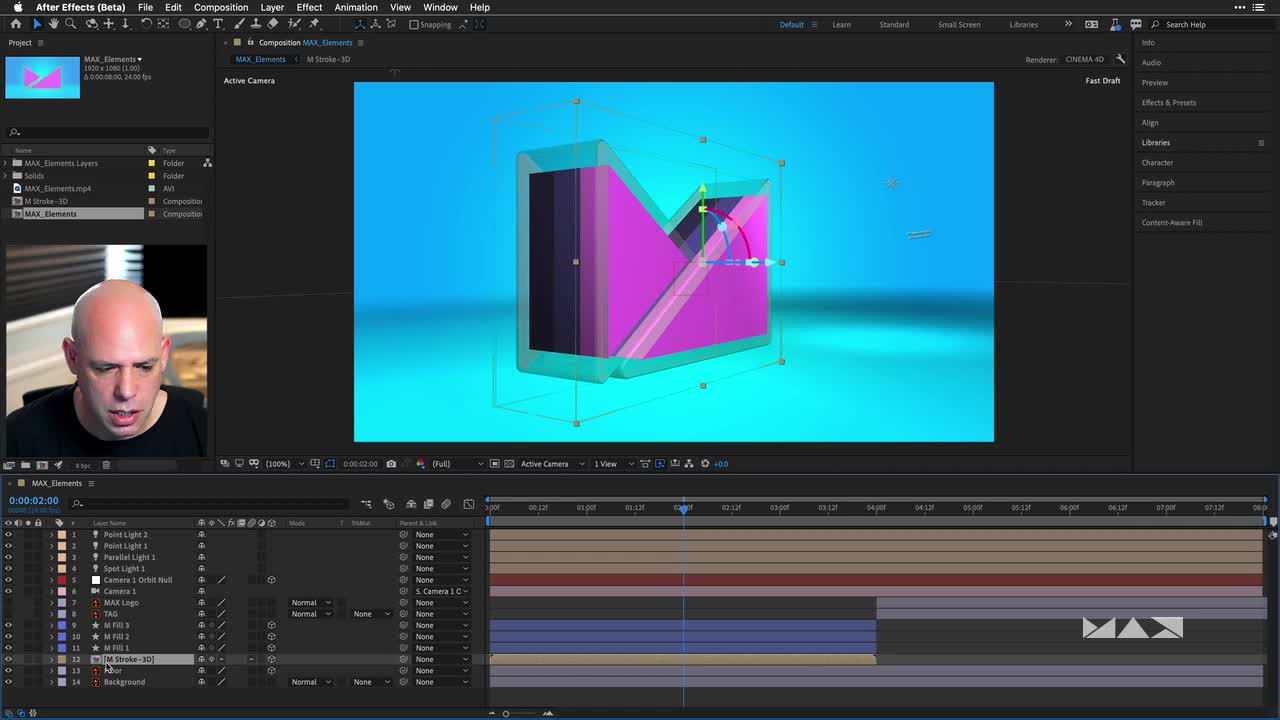Select the Zoom tool

70,24
